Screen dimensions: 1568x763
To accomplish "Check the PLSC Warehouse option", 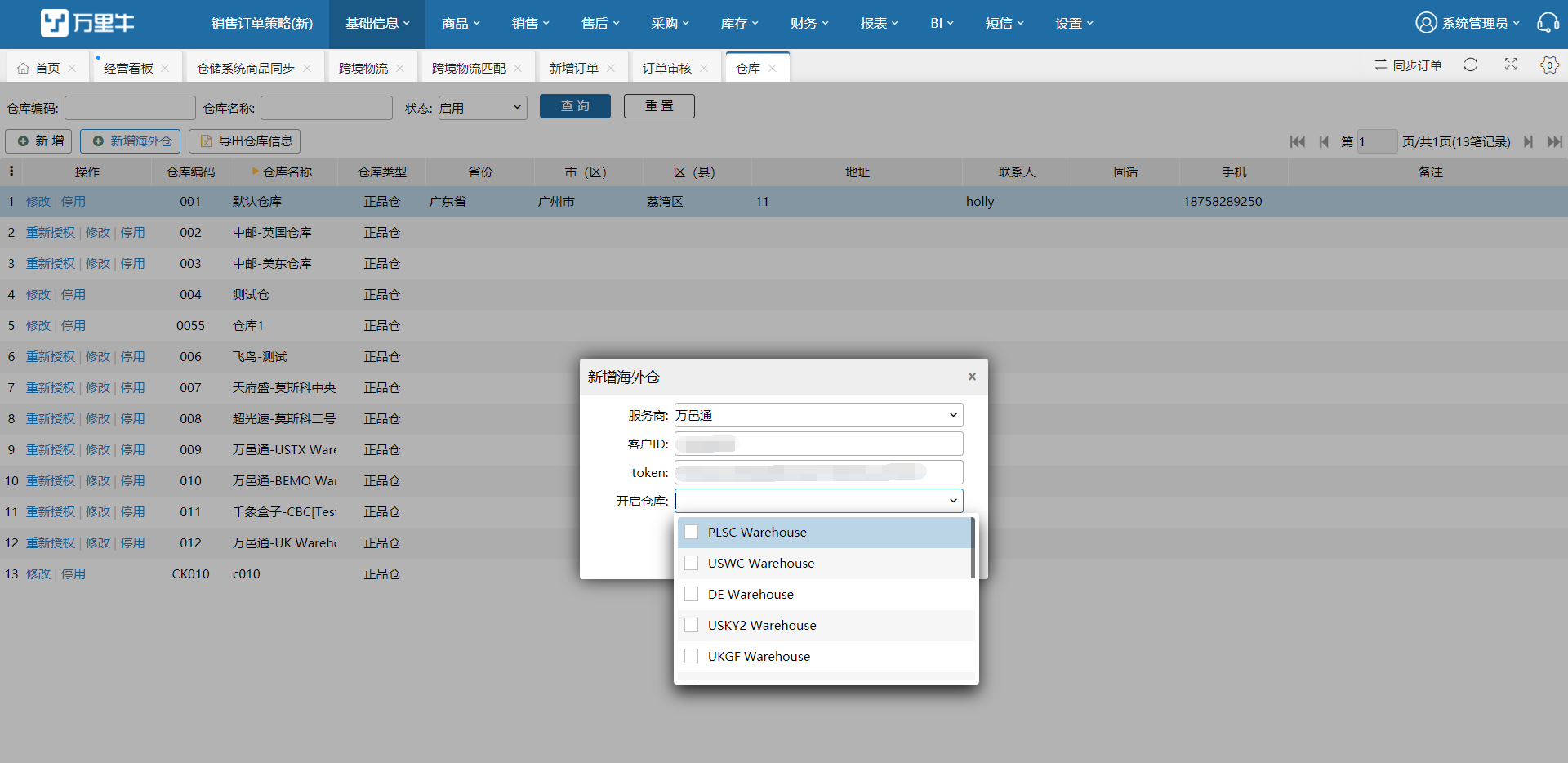I will pyautogui.click(x=691, y=532).
